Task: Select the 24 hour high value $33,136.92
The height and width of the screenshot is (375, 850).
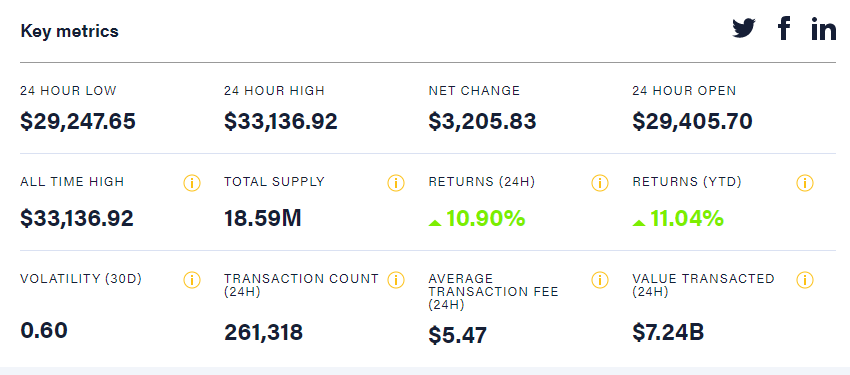Action: [x=281, y=121]
